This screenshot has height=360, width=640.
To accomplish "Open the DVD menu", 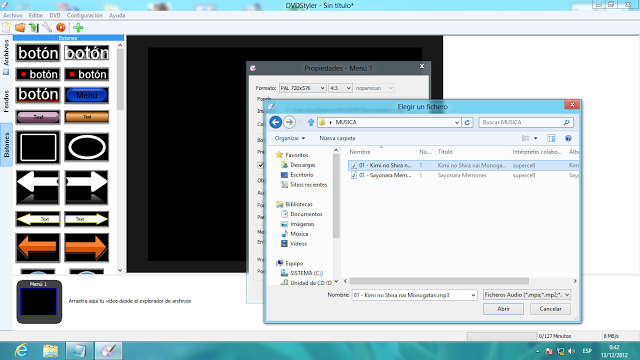I will [x=55, y=15].
